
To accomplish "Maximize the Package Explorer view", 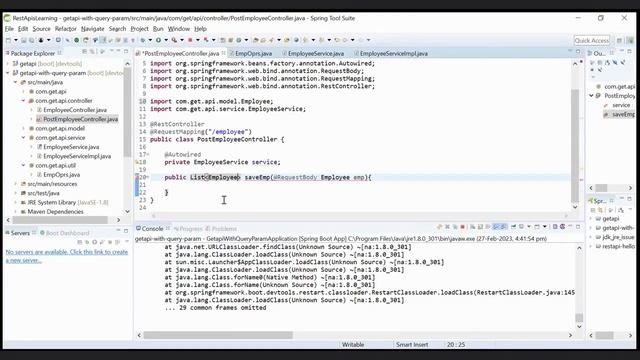I will [126, 52].
